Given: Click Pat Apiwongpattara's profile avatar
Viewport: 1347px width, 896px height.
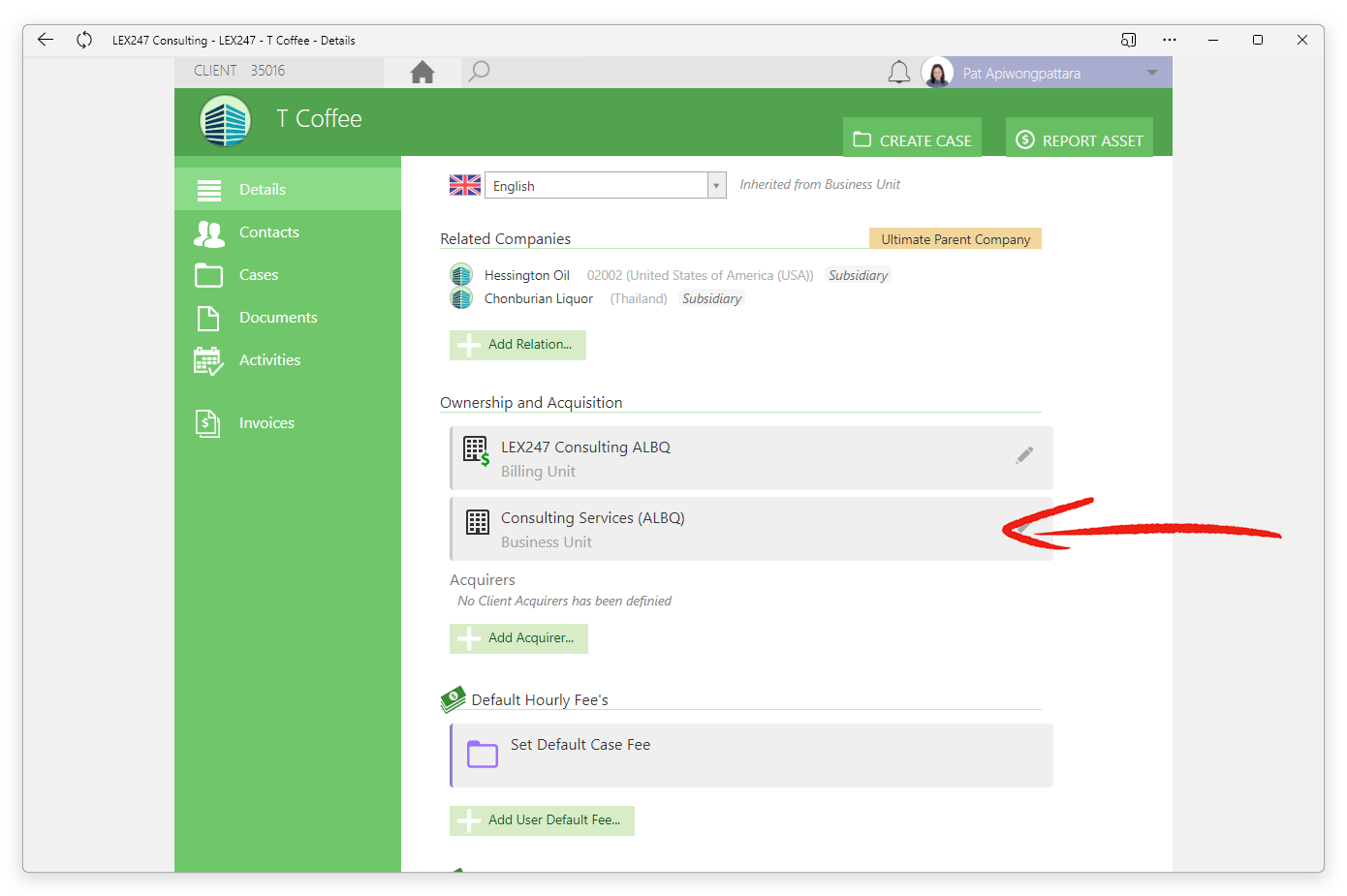Looking at the screenshot, I should (937, 73).
